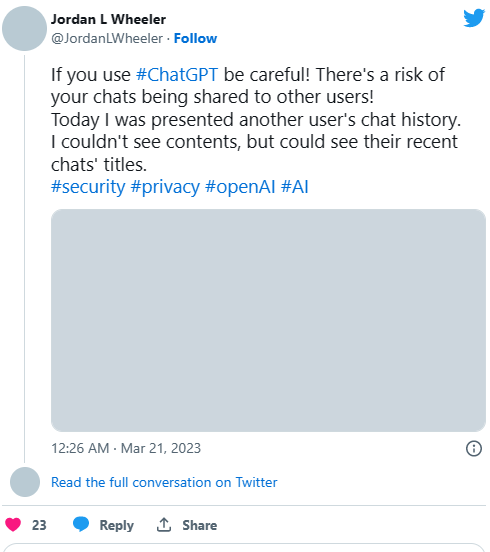Open the #security hashtag
The height and width of the screenshot is (552, 490).
coord(88,187)
